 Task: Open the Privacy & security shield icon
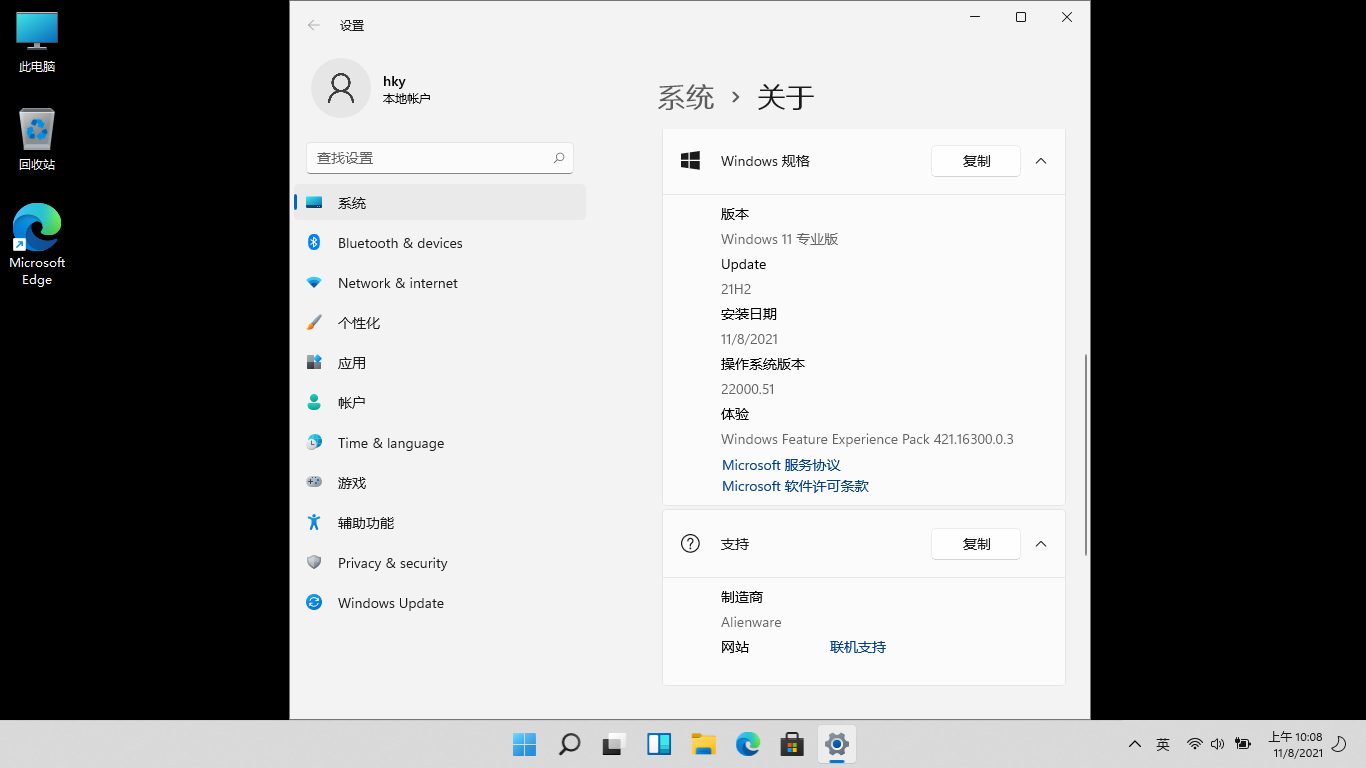click(x=314, y=562)
